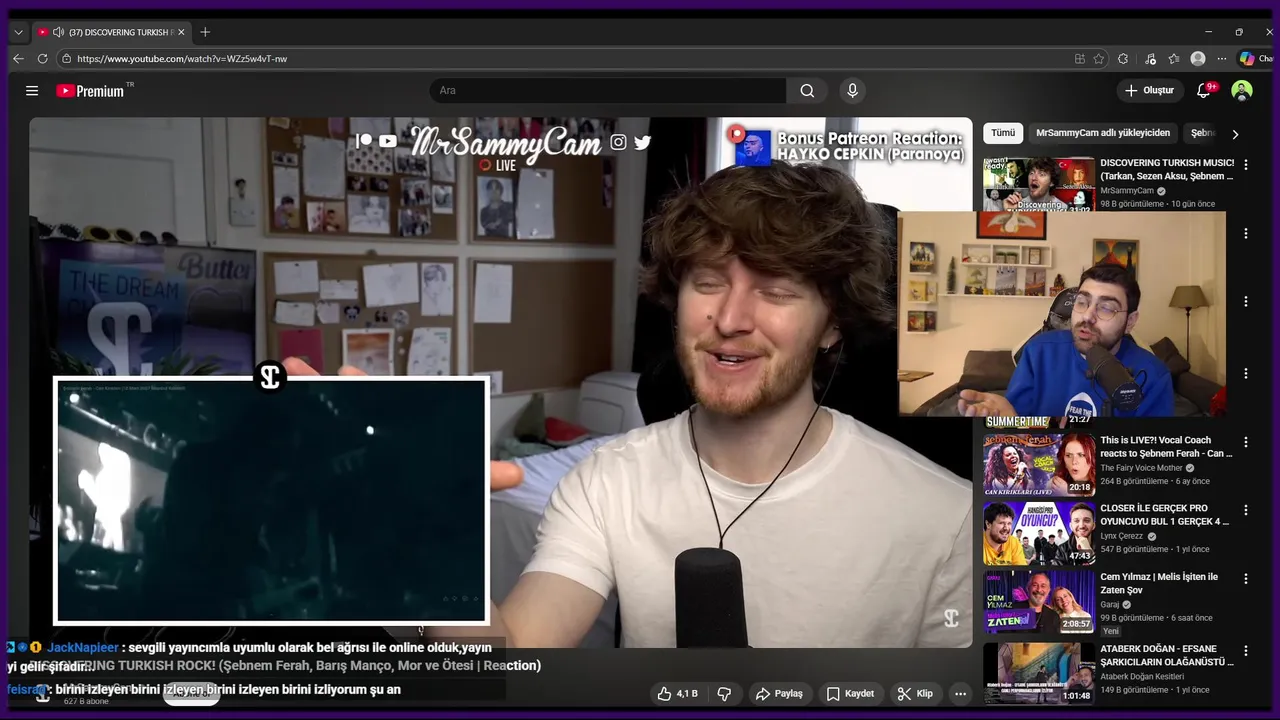Click the search magnifier button
The width and height of the screenshot is (1280, 720).
click(x=807, y=91)
